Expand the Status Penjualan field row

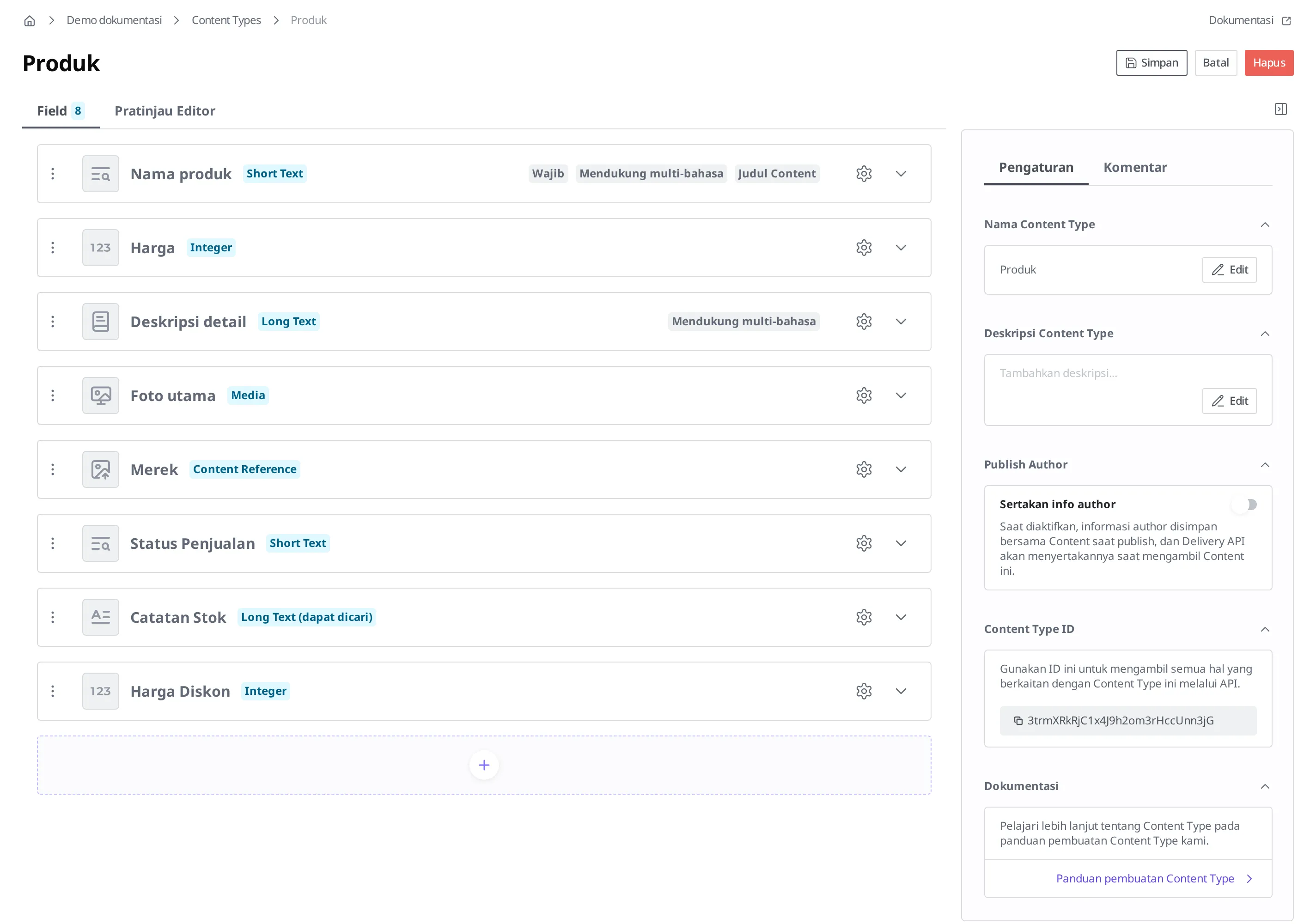(901, 543)
